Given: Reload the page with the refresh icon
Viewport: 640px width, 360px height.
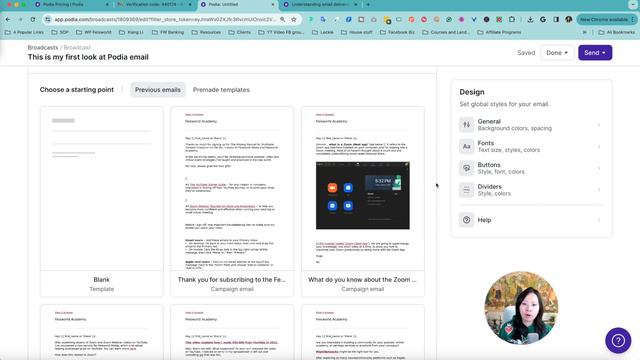Looking at the screenshot, I should (33, 19).
